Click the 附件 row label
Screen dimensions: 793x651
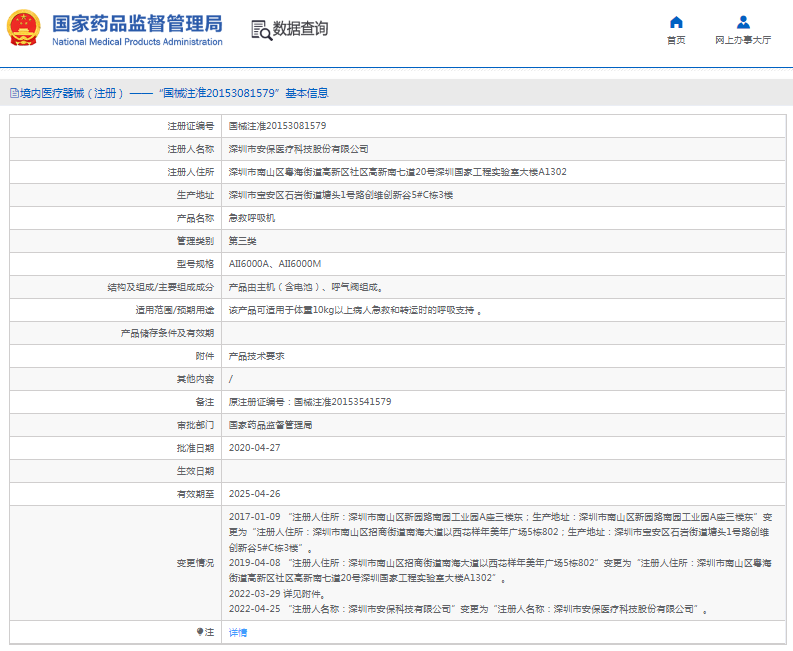pyautogui.click(x=205, y=356)
